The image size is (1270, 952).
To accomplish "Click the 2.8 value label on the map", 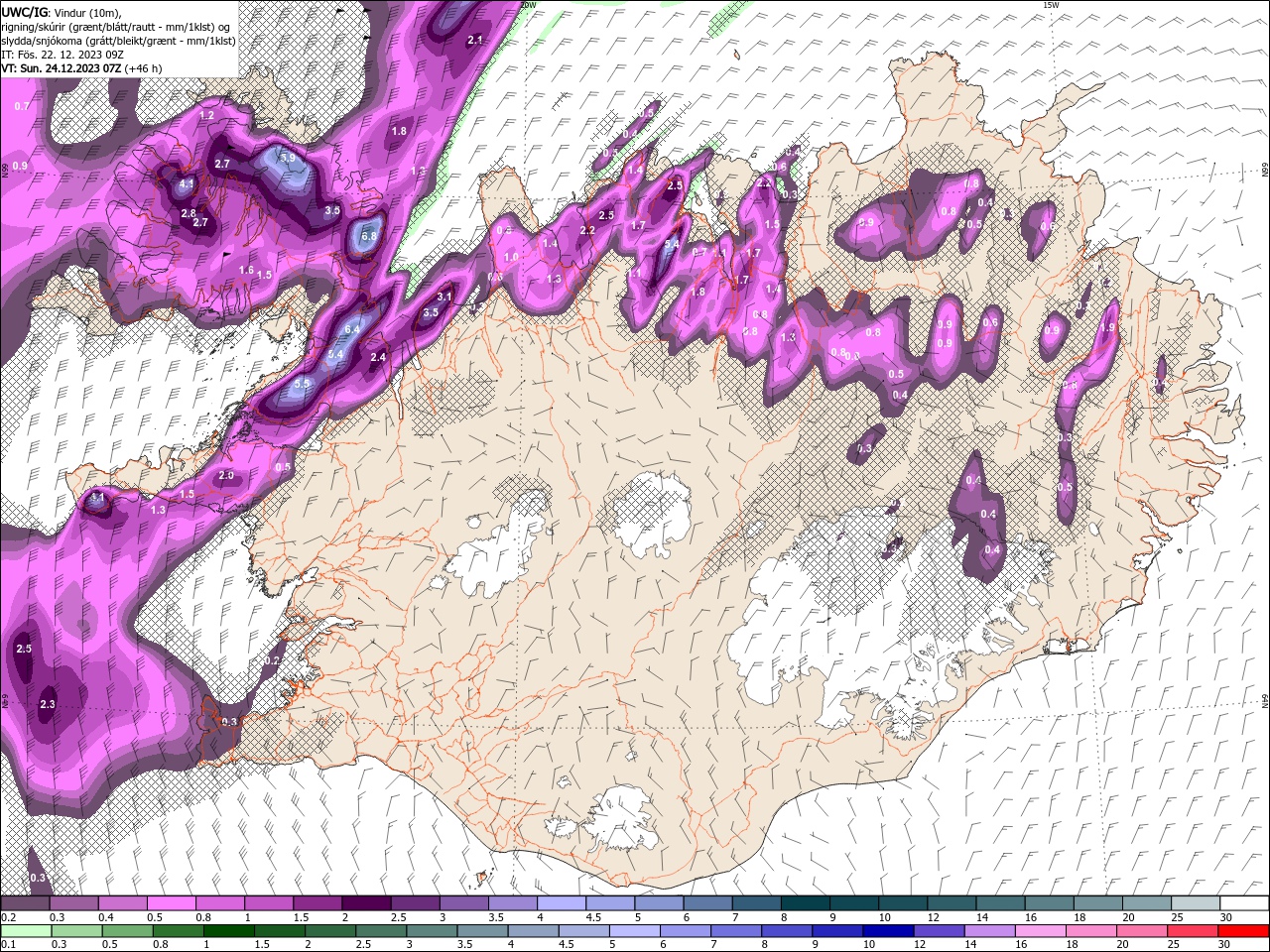I will click(x=189, y=213).
